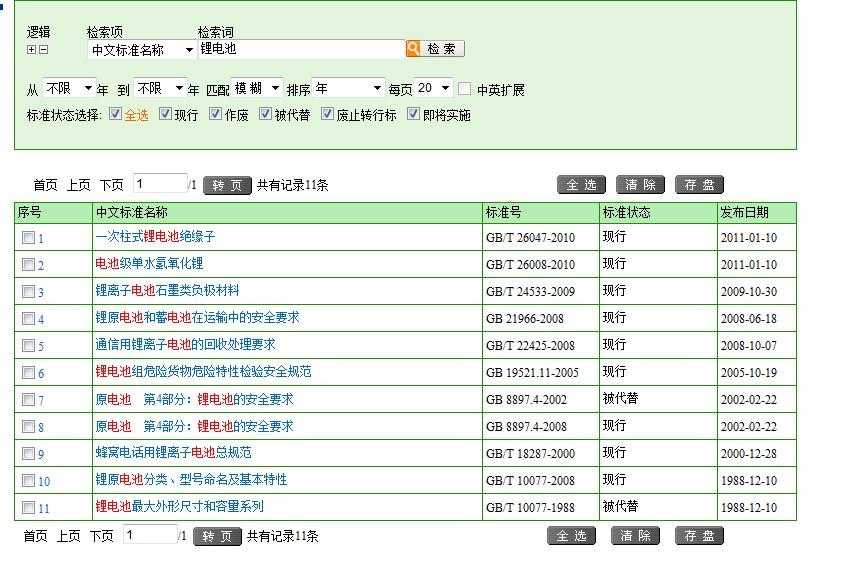Viewport: 861px width, 588px height.
Task: Click the bottom page number input
Action: point(150,534)
